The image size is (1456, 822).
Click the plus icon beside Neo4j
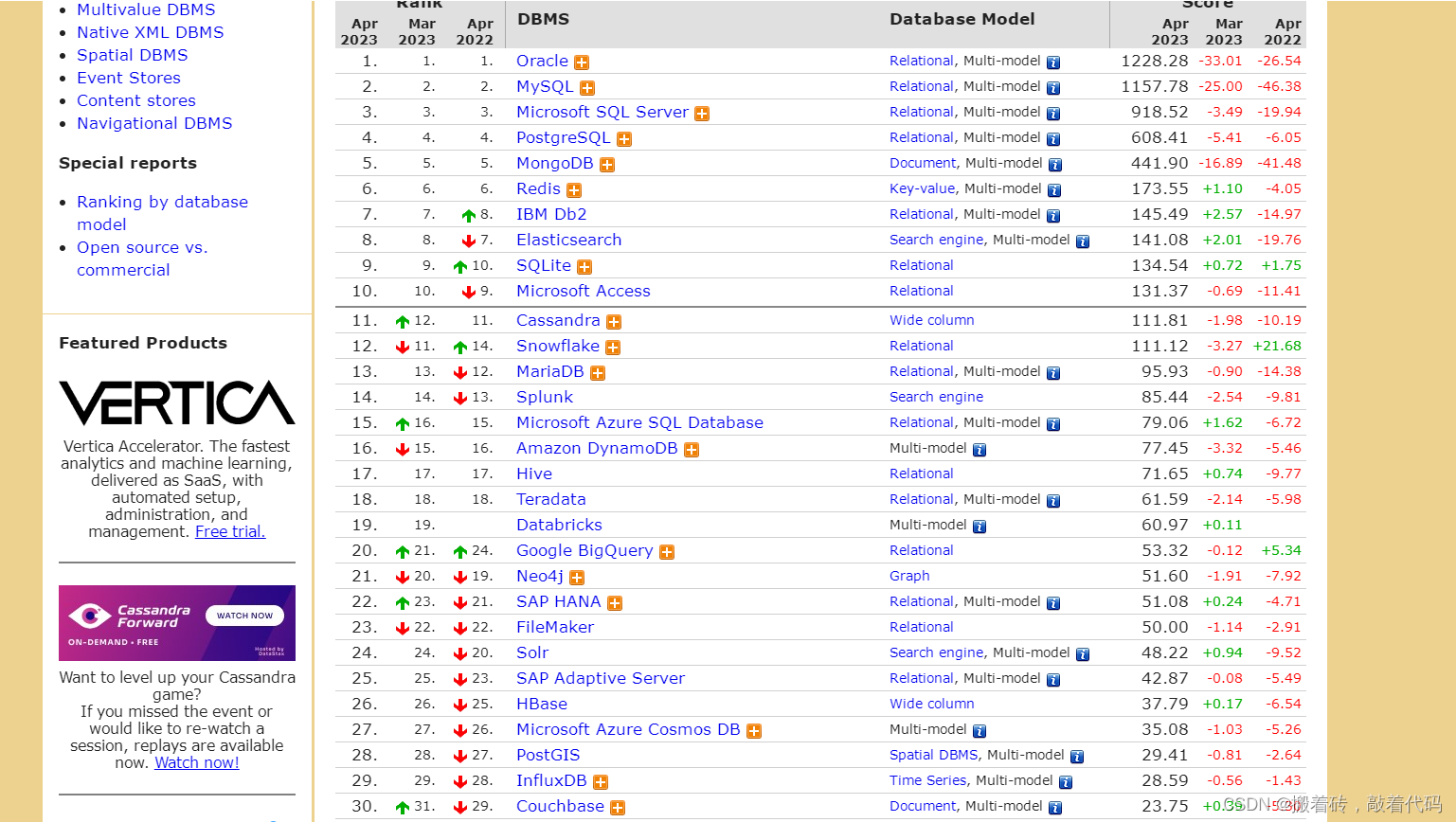pyautogui.click(x=577, y=578)
